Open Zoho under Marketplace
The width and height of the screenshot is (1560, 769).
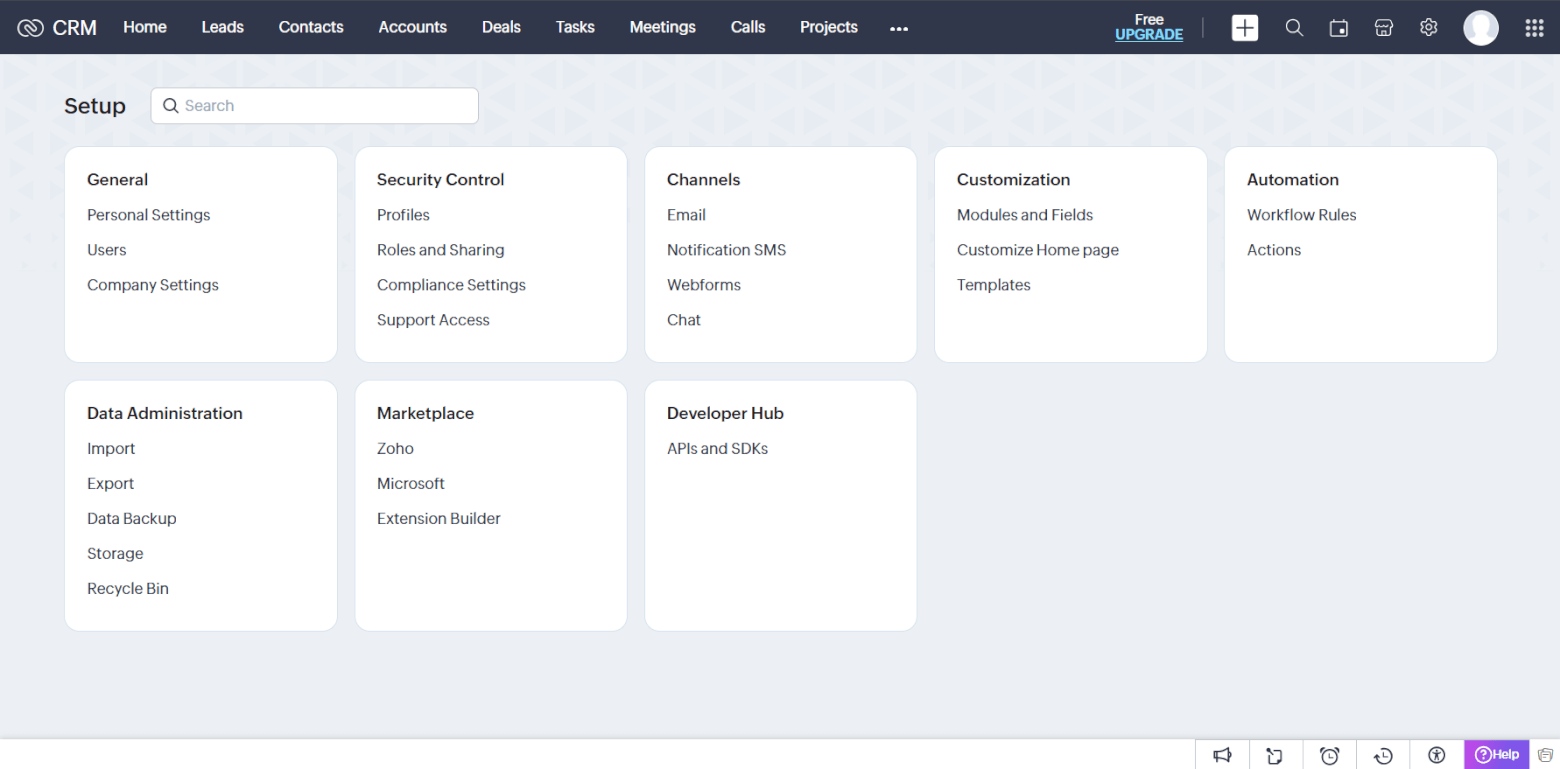pos(395,449)
